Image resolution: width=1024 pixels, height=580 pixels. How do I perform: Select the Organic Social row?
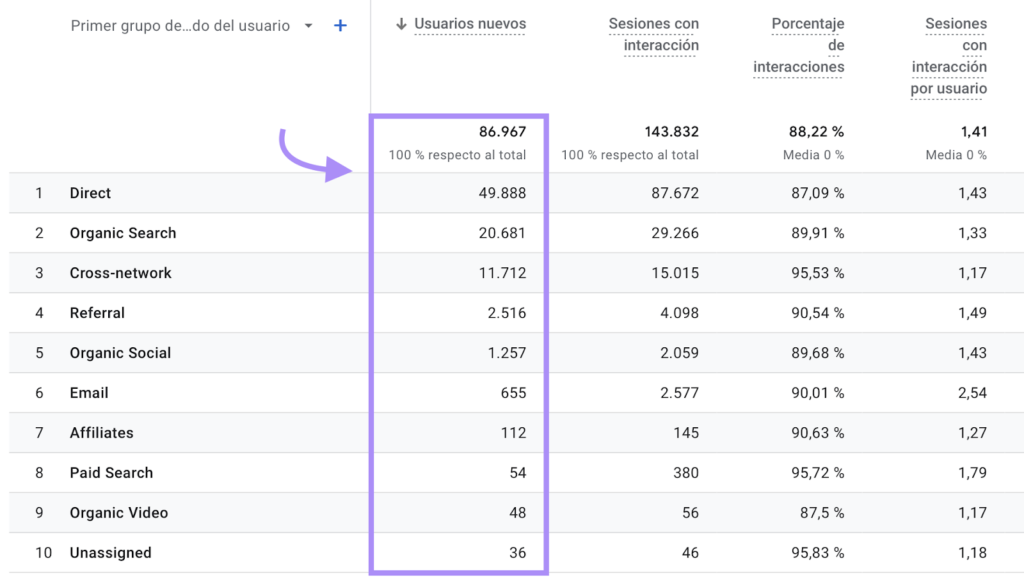pos(120,353)
